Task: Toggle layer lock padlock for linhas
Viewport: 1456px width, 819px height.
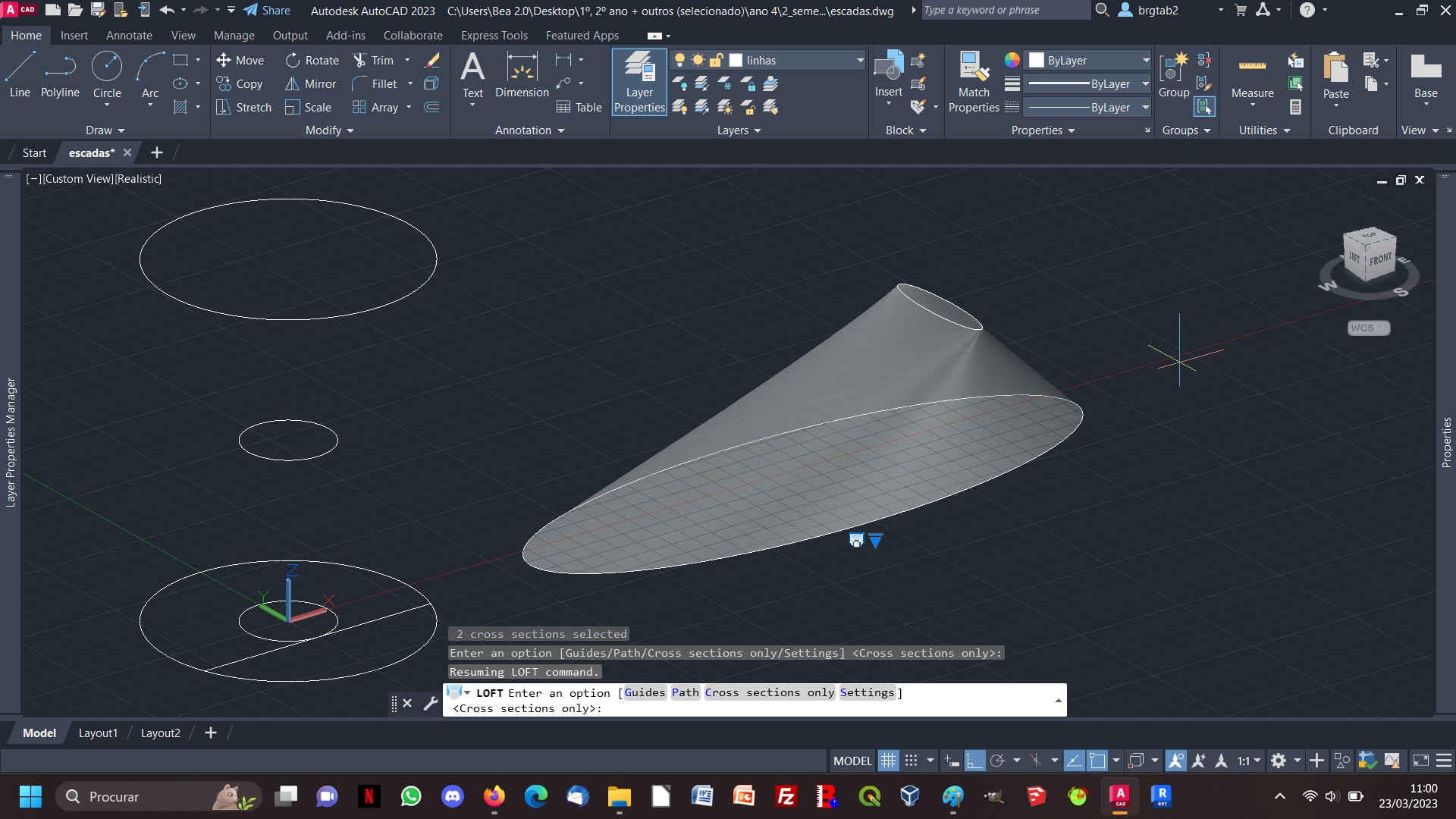Action: (x=717, y=60)
